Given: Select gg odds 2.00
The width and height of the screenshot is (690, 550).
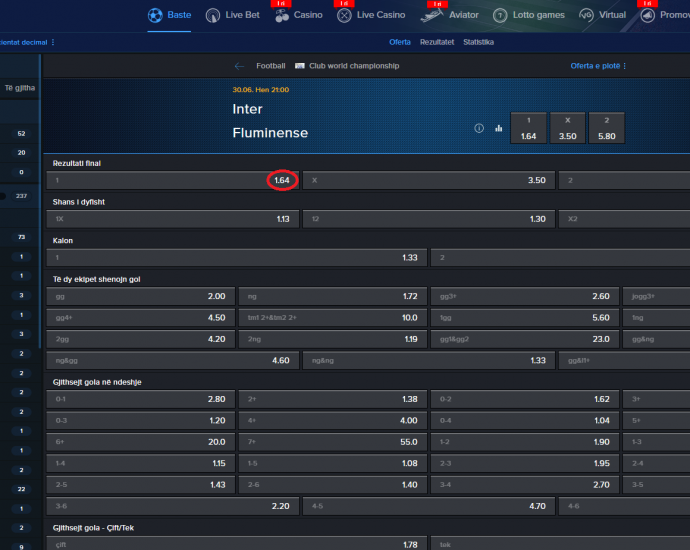Looking at the screenshot, I should pyautogui.click(x=140, y=297).
